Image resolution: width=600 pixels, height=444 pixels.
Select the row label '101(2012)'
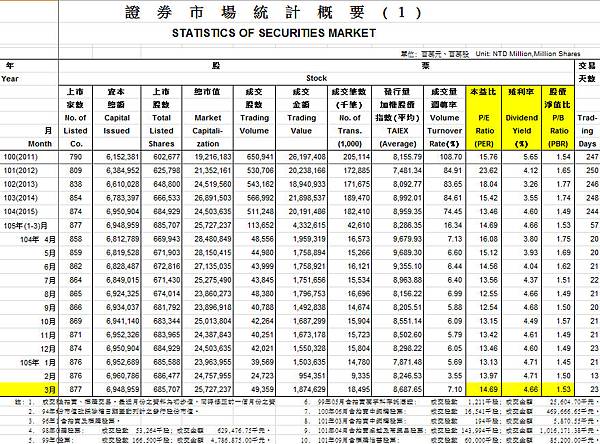[x=21, y=171]
